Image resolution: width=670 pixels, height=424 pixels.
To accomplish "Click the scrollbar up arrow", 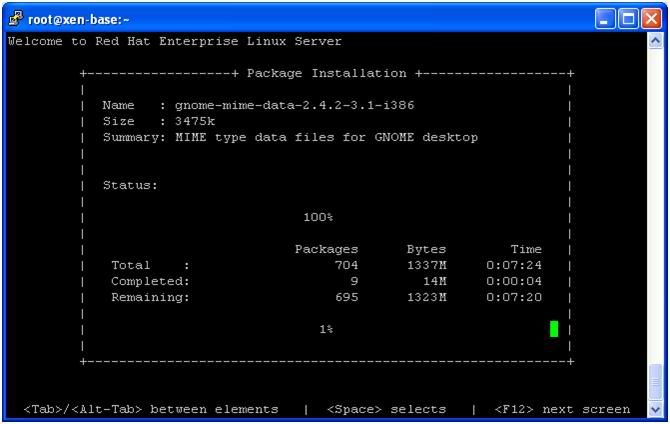I will click(655, 41).
